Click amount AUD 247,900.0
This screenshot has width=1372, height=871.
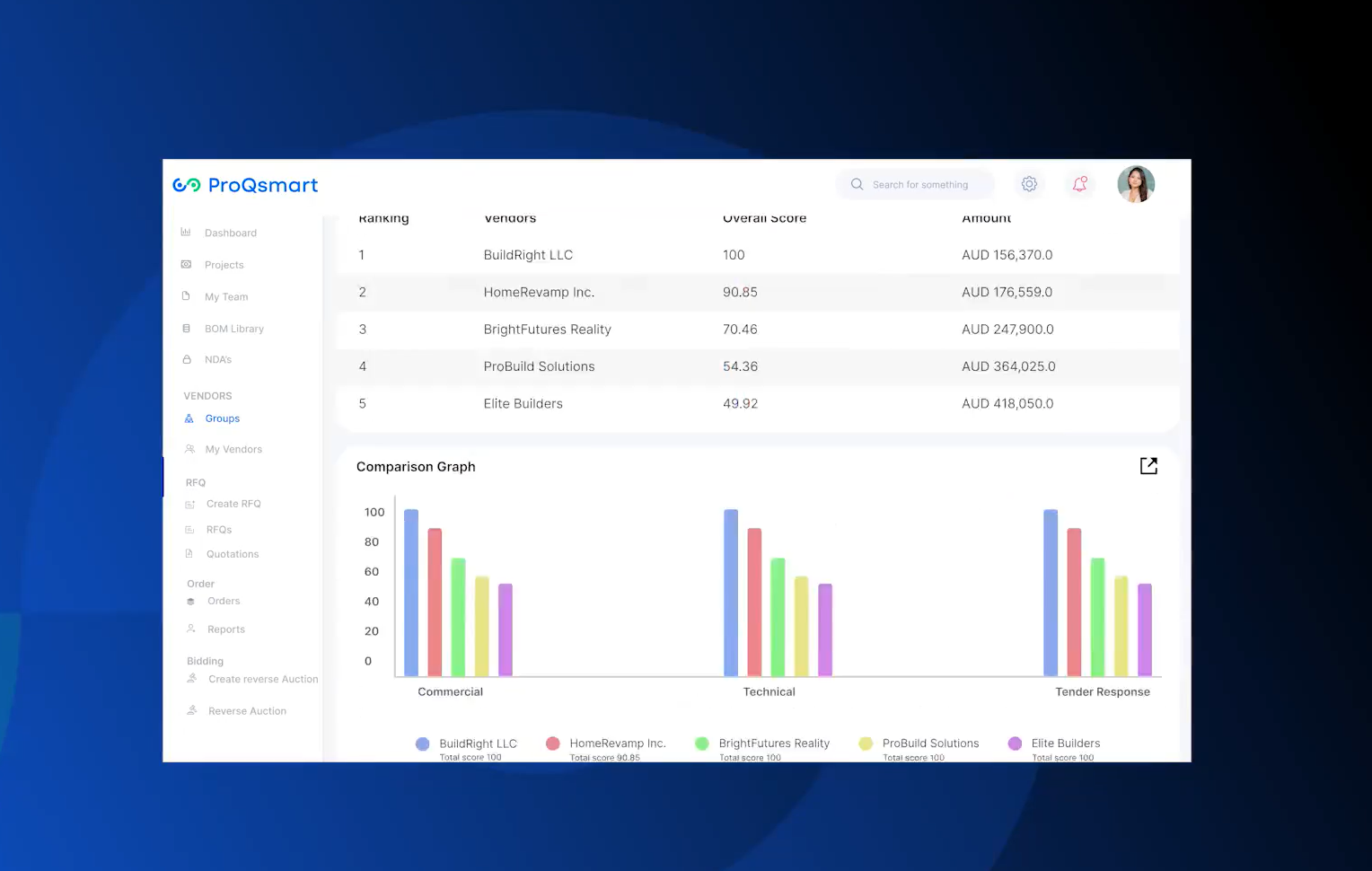click(1007, 330)
